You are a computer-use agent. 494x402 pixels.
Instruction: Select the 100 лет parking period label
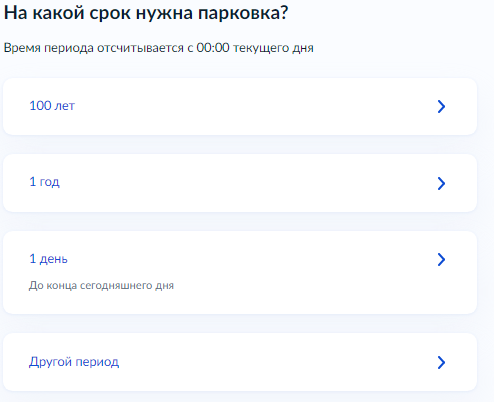pyautogui.click(x=52, y=106)
